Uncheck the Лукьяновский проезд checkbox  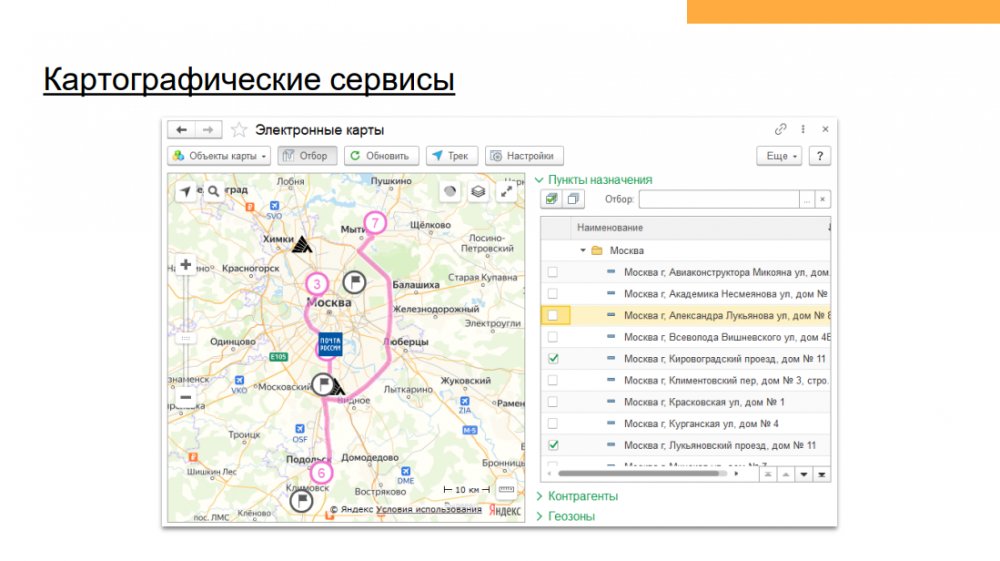[x=553, y=444]
